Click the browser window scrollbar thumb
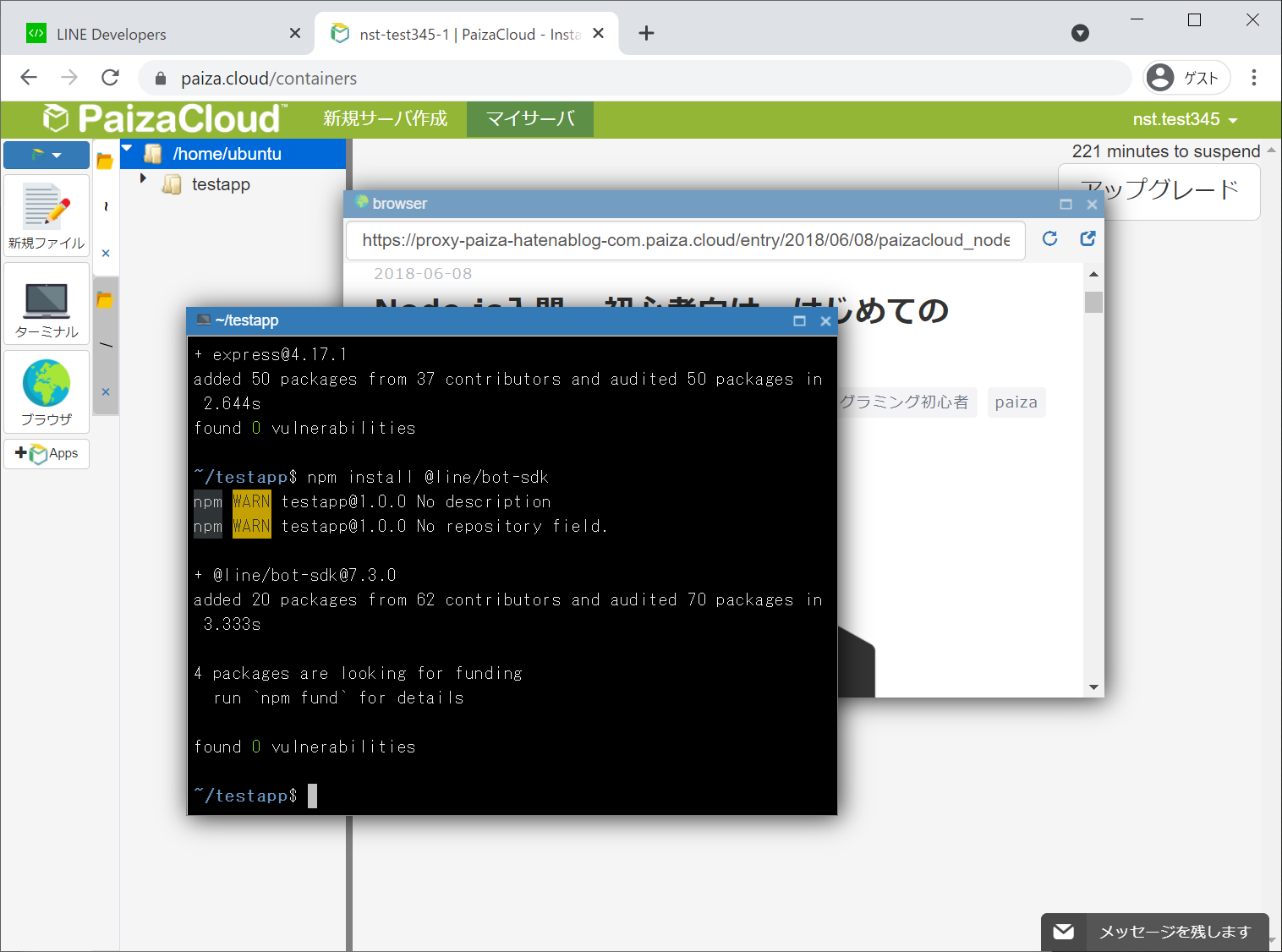This screenshot has width=1282, height=952. click(1093, 302)
